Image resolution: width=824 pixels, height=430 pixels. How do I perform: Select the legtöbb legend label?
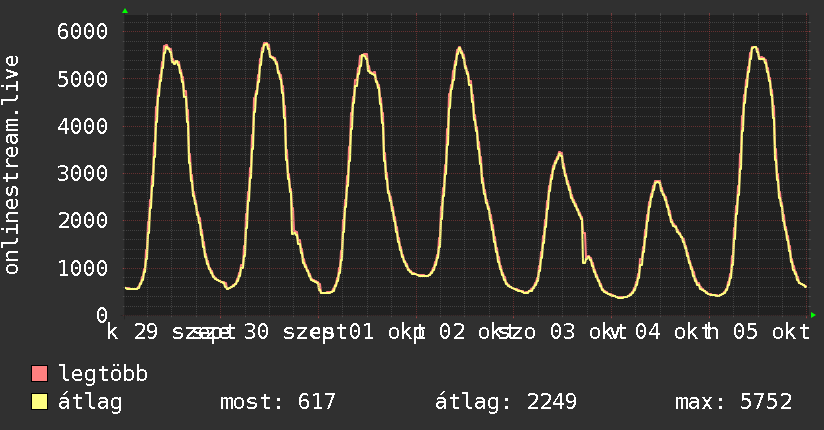coord(103,374)
